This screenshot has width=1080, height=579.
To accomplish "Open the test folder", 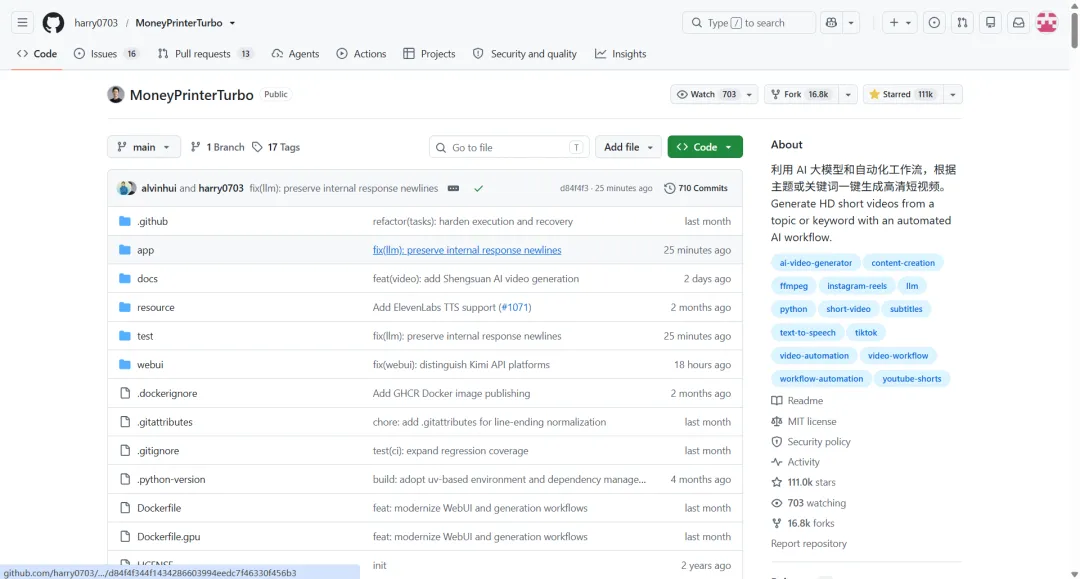I will click(145, 336).
